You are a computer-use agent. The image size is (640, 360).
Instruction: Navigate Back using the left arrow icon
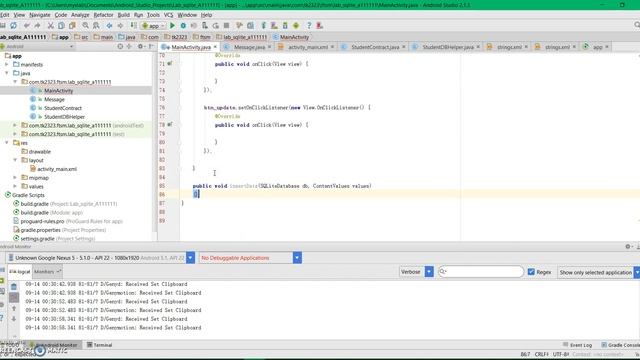coord(109,26)
